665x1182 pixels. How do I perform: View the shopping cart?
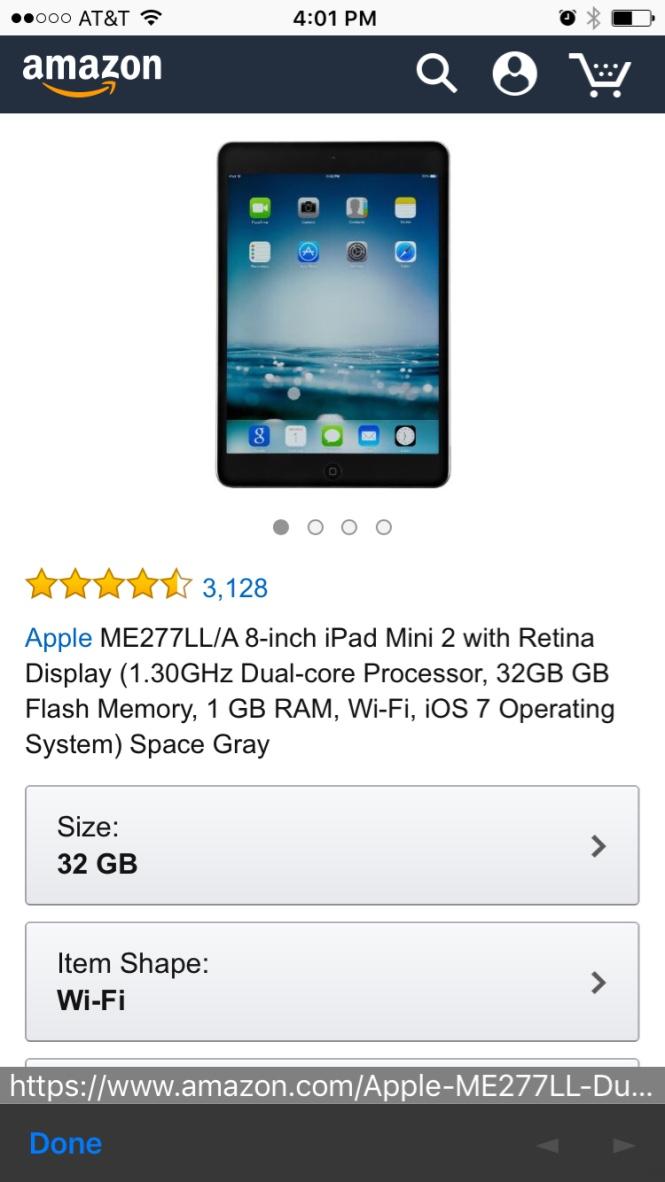tap(600, 75)
